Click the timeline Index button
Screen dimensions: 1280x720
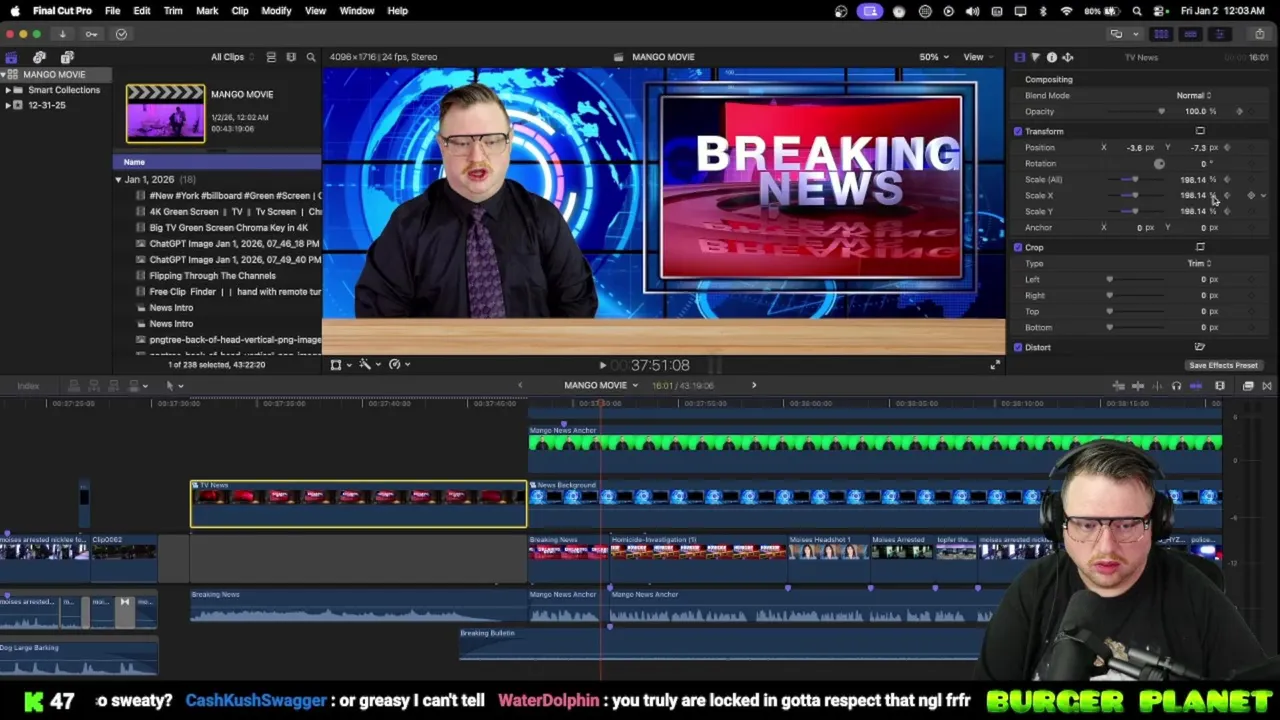pyautogui.click(x=28, y=386)
